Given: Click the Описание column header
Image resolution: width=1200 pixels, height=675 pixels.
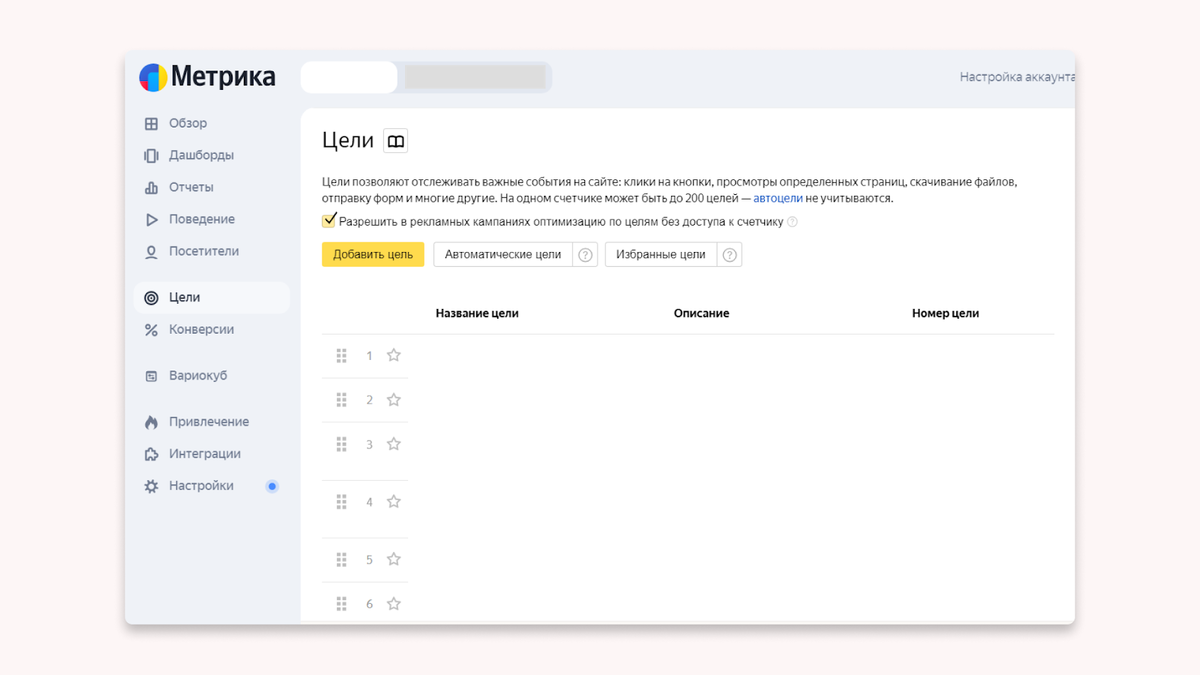Looking at the screenshot, I should 701,313.
